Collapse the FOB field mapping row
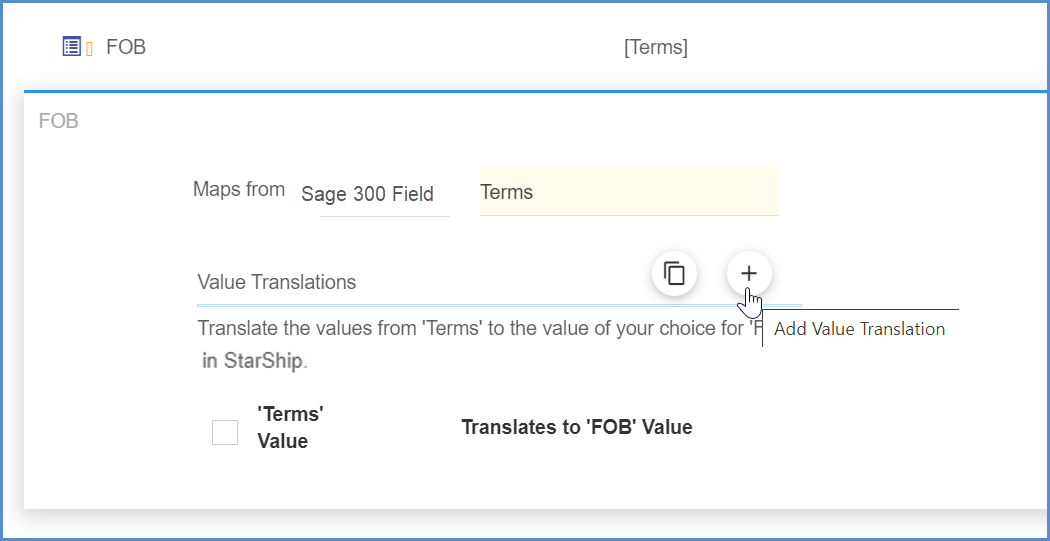 click(x=126, y=46)
